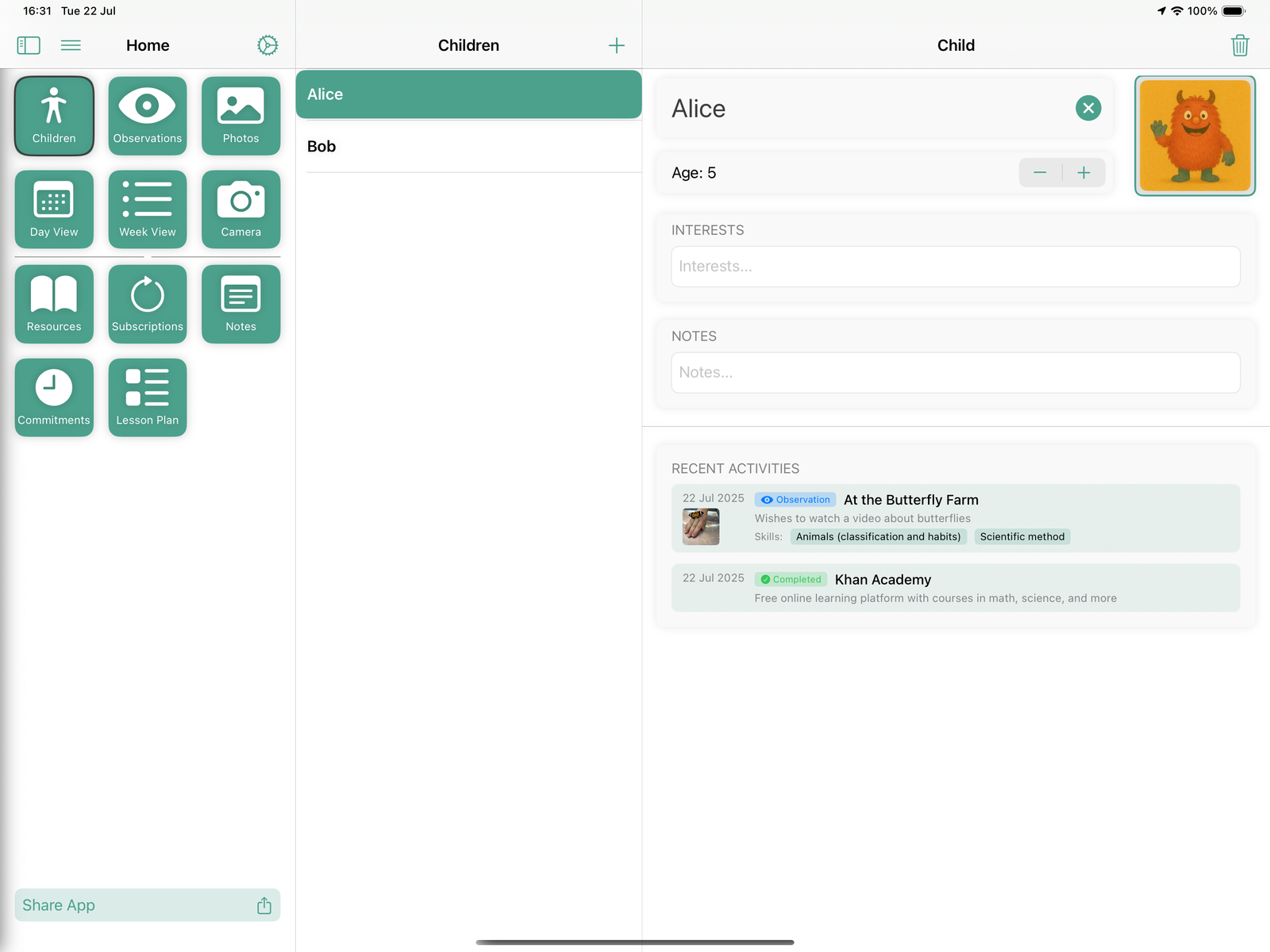Open the Day View calendar
Viewport: 1270px width, 952px height.
click(x=54, y=209)
